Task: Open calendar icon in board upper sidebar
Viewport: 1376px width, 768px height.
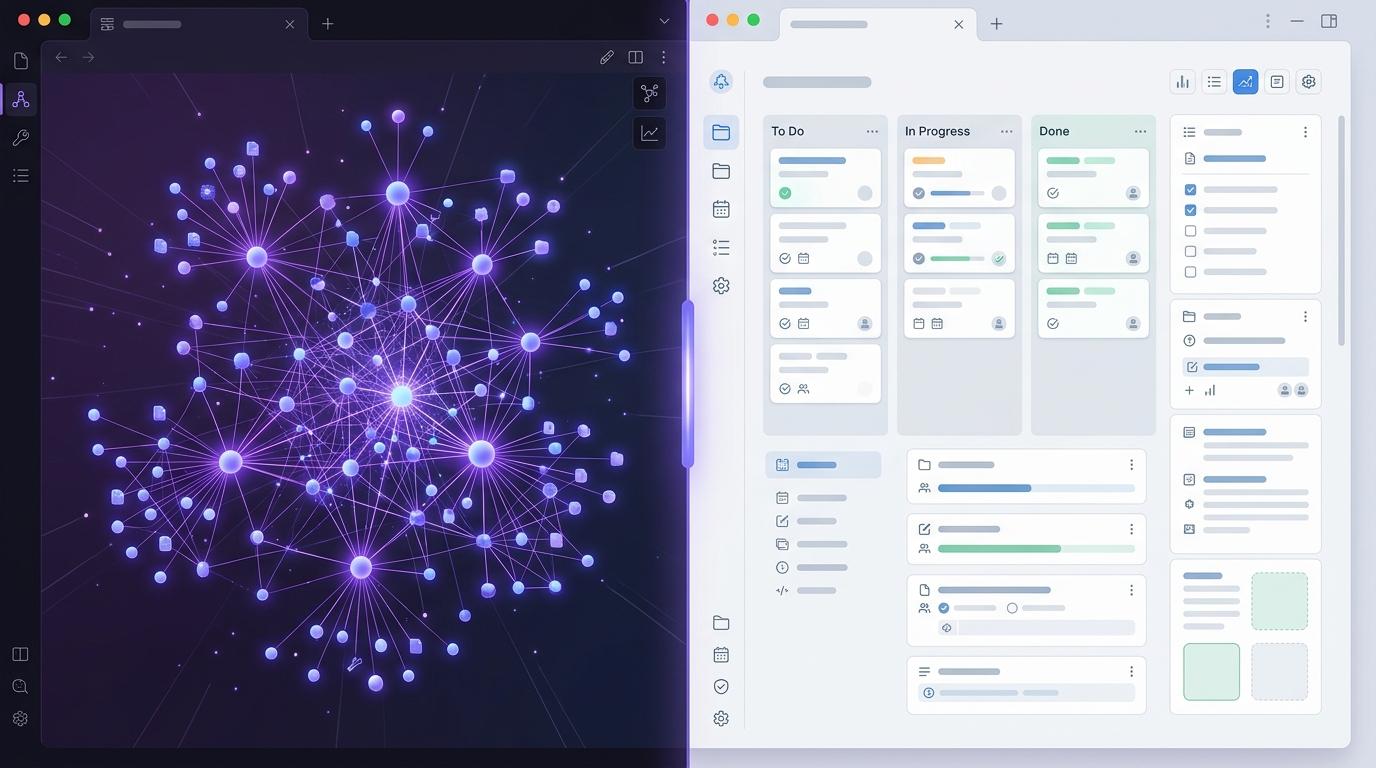Action: [x=721, y=209]
